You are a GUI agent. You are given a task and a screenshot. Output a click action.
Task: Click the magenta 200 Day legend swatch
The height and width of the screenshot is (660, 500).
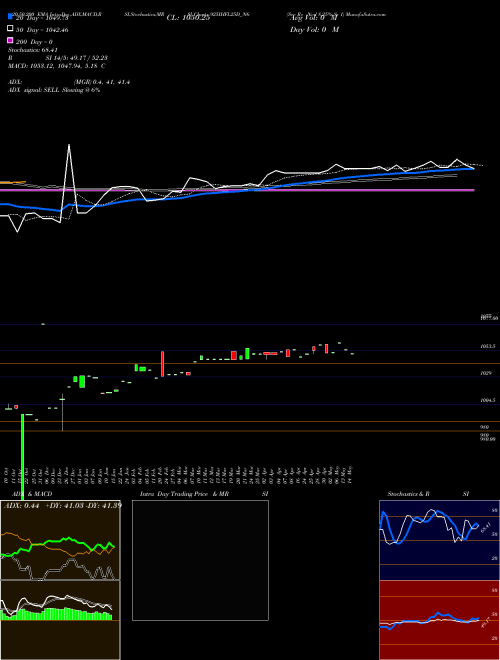click(10, 40)
